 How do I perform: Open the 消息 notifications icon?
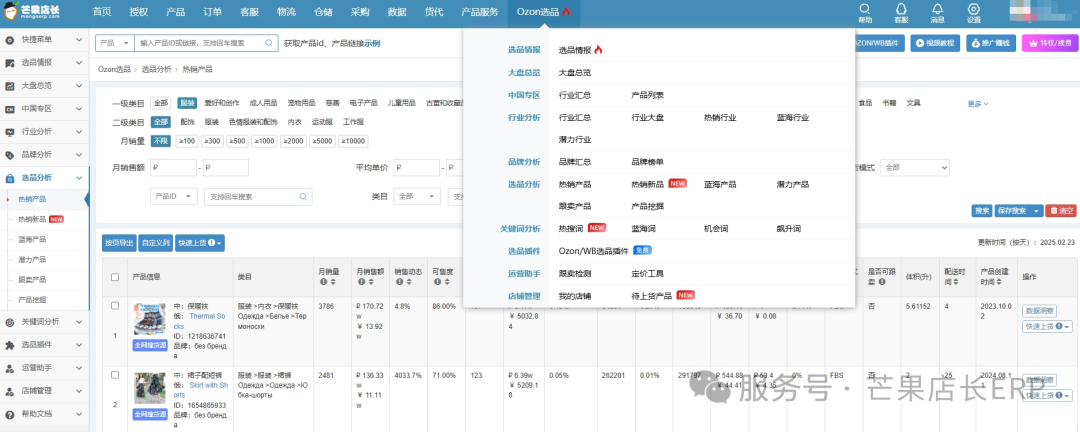click(937, 9)
